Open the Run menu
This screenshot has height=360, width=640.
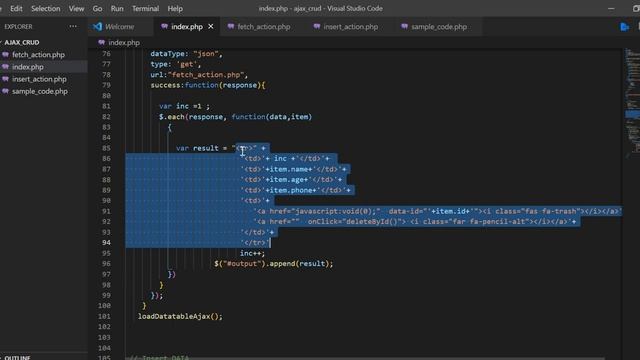click(117, 9)
